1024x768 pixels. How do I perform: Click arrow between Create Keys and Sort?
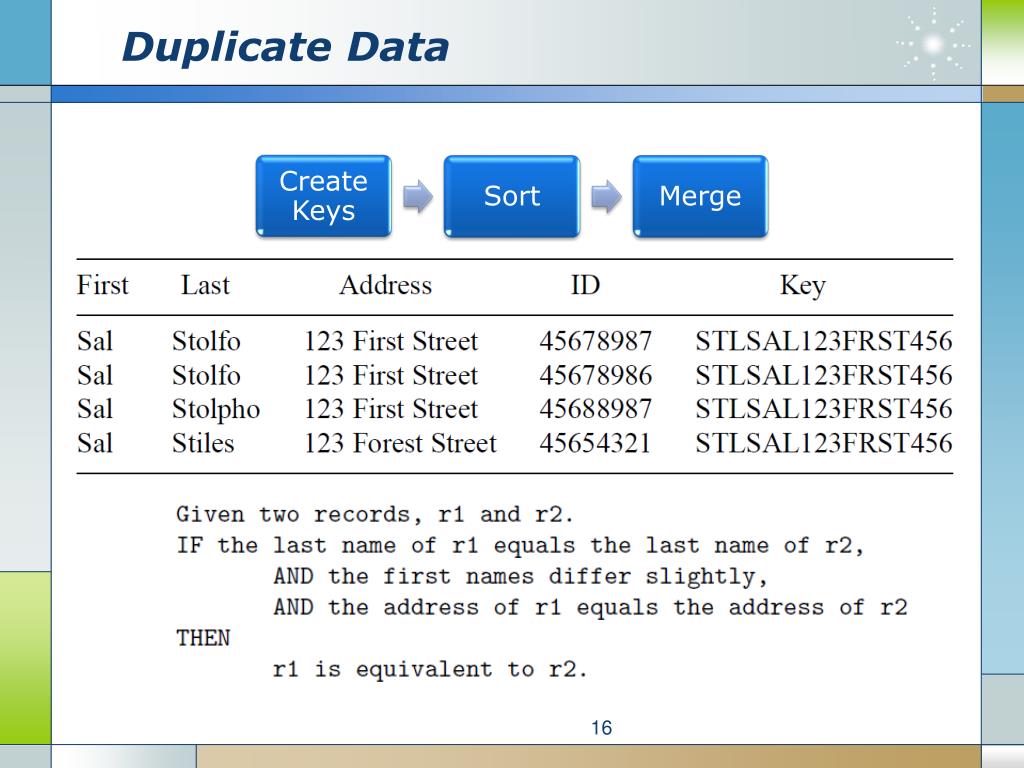tap(418, 196)
